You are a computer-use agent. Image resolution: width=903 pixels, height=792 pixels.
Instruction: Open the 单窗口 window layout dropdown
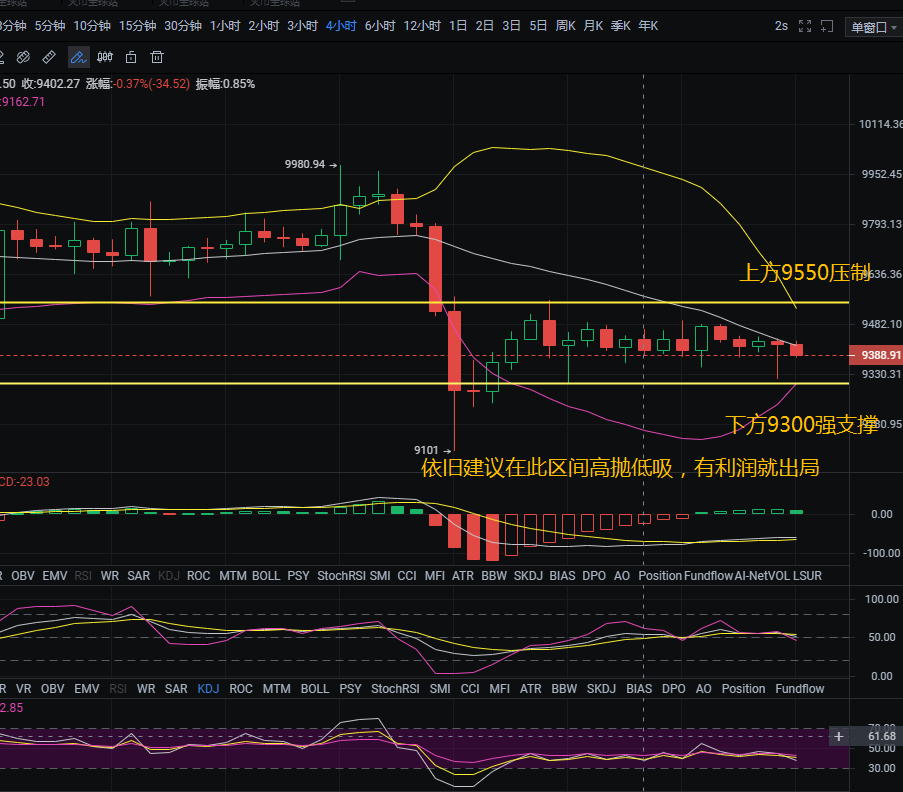[874, 27]
